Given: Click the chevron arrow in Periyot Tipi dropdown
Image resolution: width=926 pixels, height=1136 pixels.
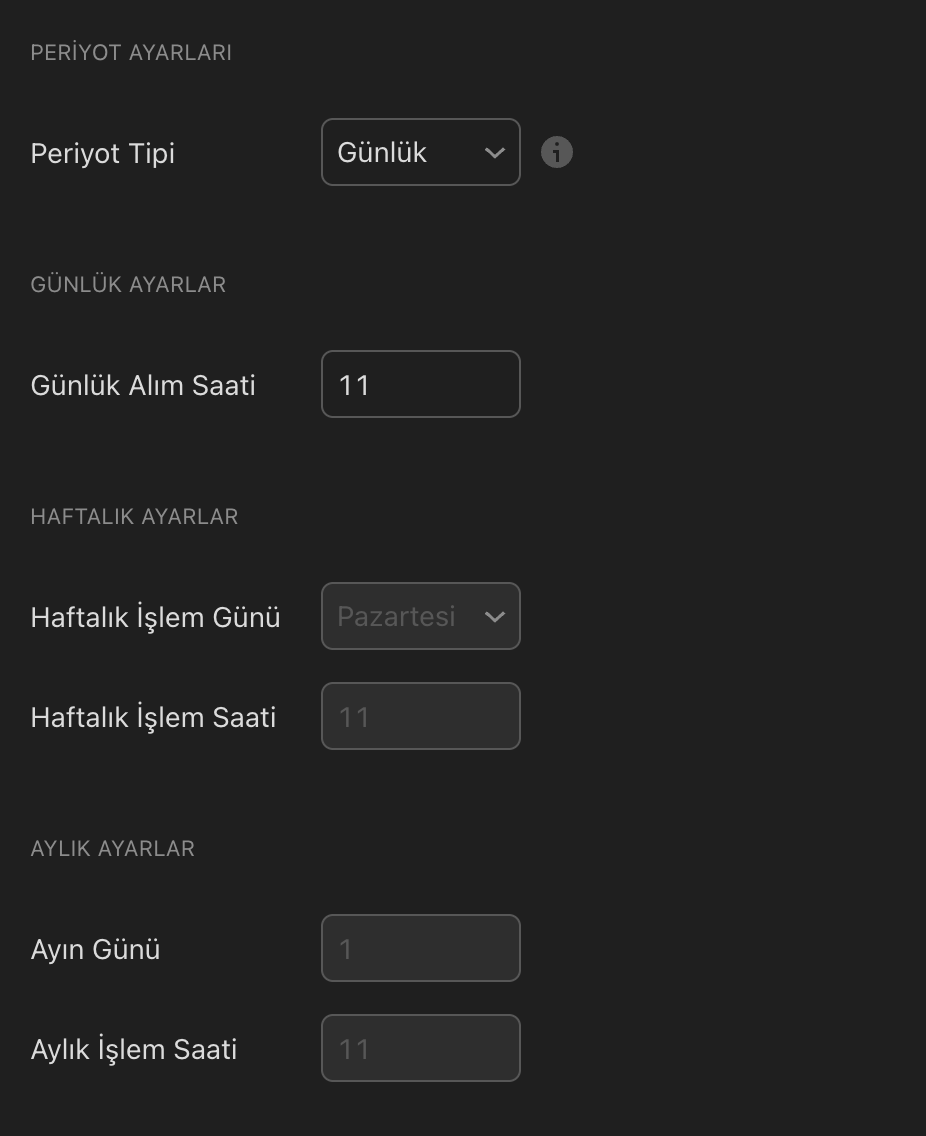Looking at the screenshot, I should point(494,153).
